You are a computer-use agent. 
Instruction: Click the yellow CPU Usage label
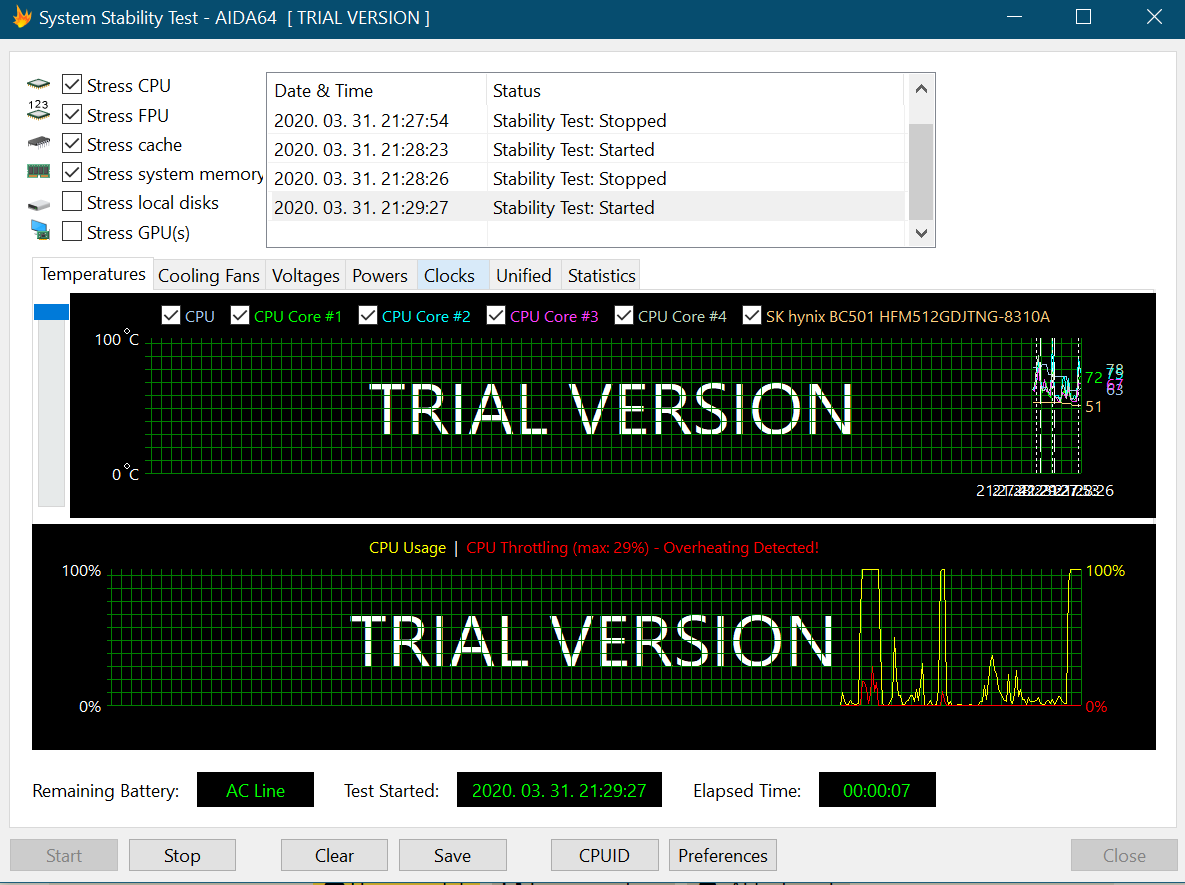[407, 547]
